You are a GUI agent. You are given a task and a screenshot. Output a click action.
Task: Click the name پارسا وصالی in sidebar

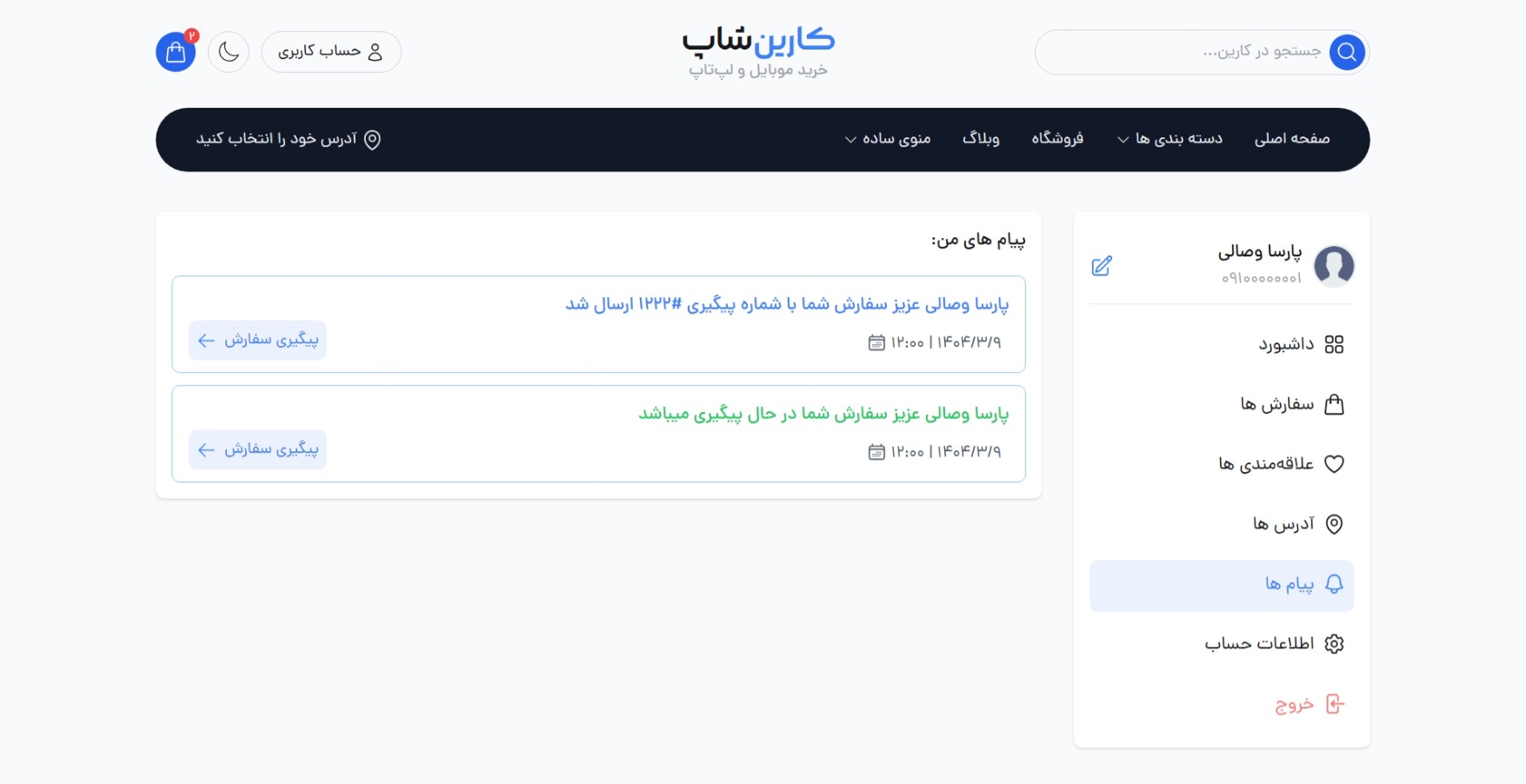1260,252
